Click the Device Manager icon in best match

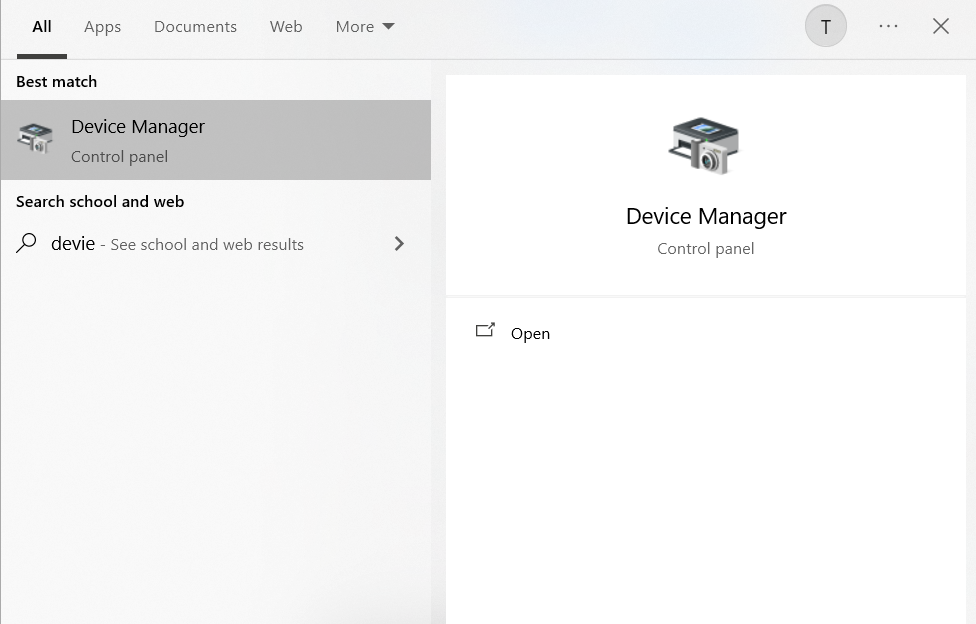(x=35, y=138)
